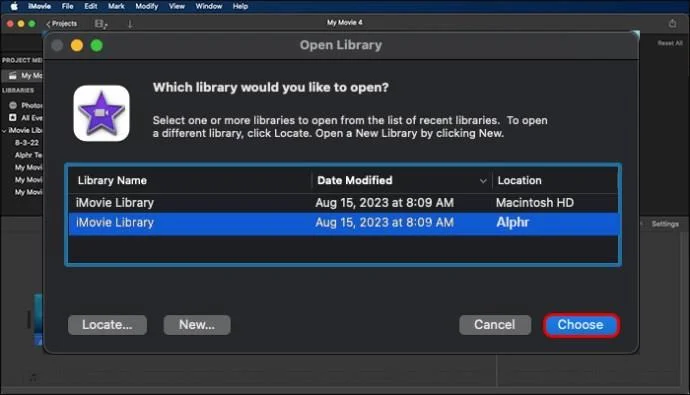Click the Share icon in iMovie toolbar
Image resolution: width=690 pixels, height=395 pixels.
(x=672, y=23)
